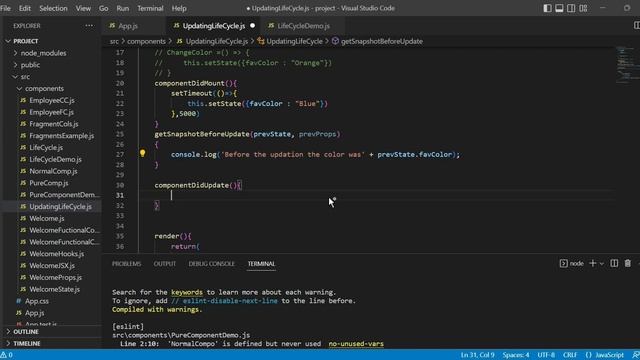Change line ending via CRLF
The height and width of the screenshot is (360, 640).
[x=570, y=355]
